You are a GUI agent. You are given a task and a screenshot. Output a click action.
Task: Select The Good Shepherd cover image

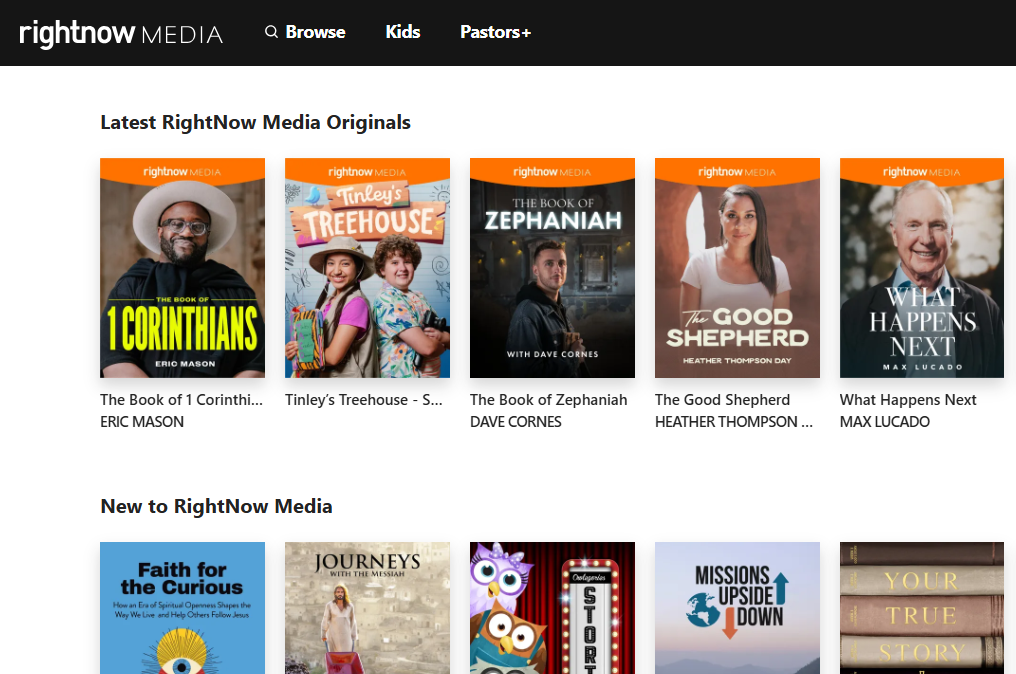(x=737, y=268)
